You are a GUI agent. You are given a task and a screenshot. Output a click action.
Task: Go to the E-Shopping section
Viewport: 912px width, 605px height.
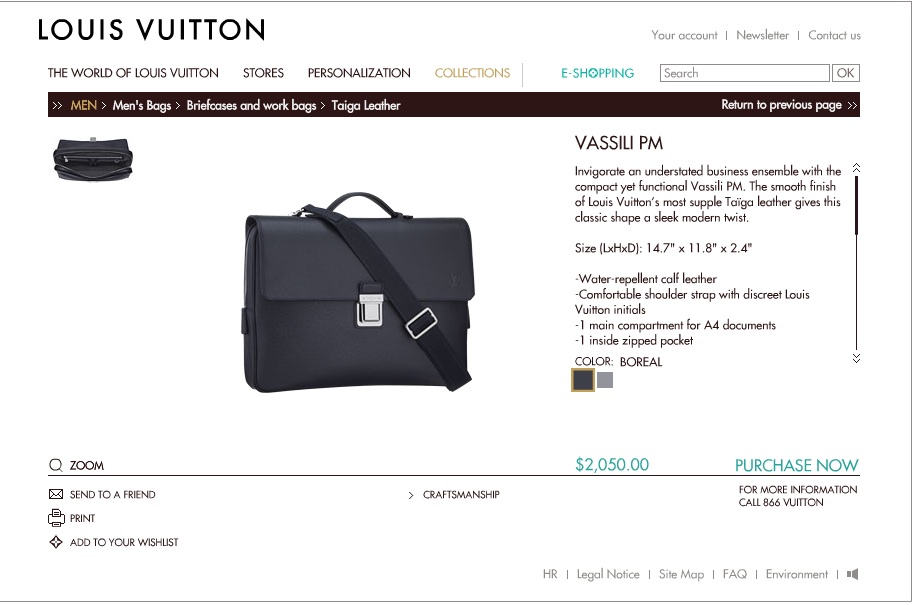click(597, 73)
